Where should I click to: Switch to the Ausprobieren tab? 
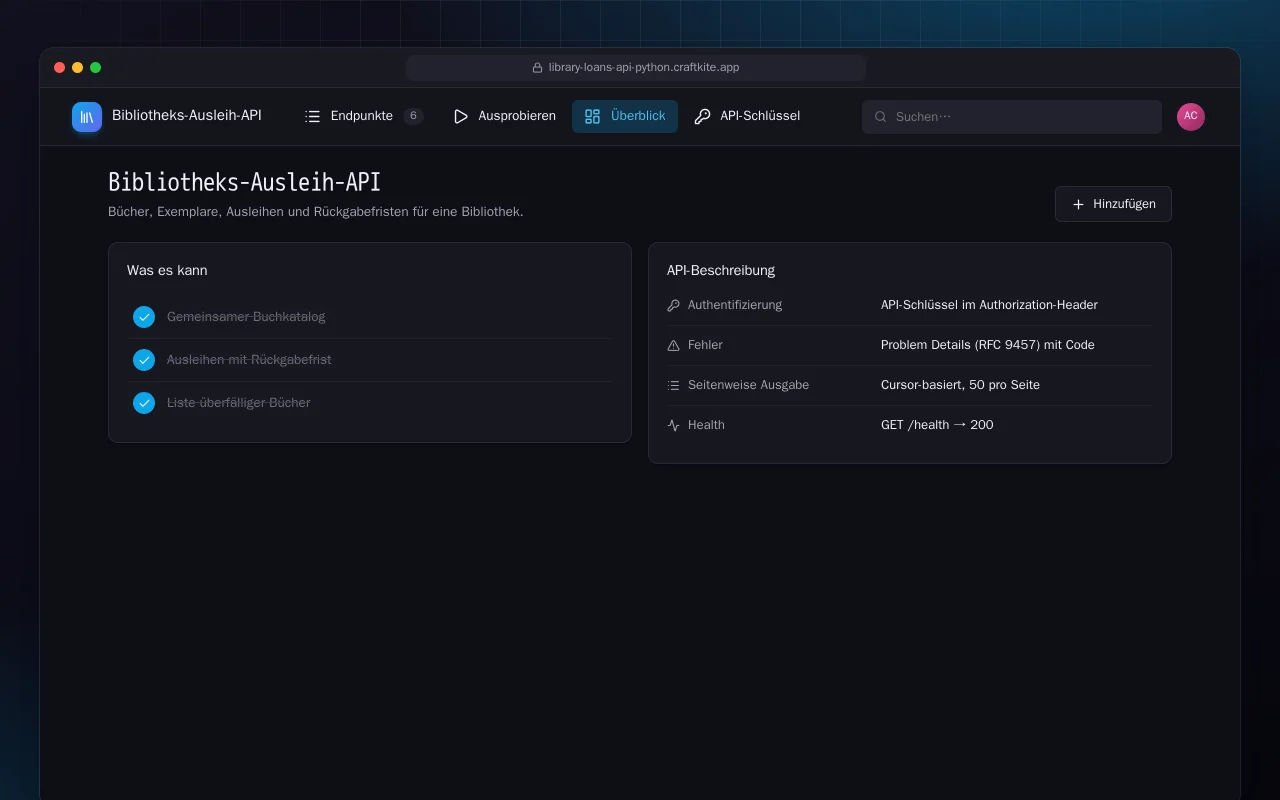point(504,116)
